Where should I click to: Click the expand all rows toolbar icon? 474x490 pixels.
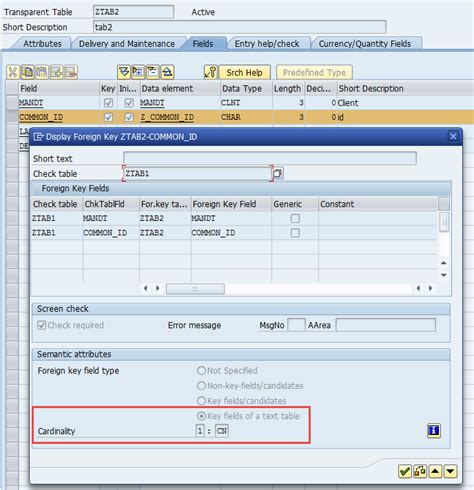pyautogui.click(x=124, y=72)
